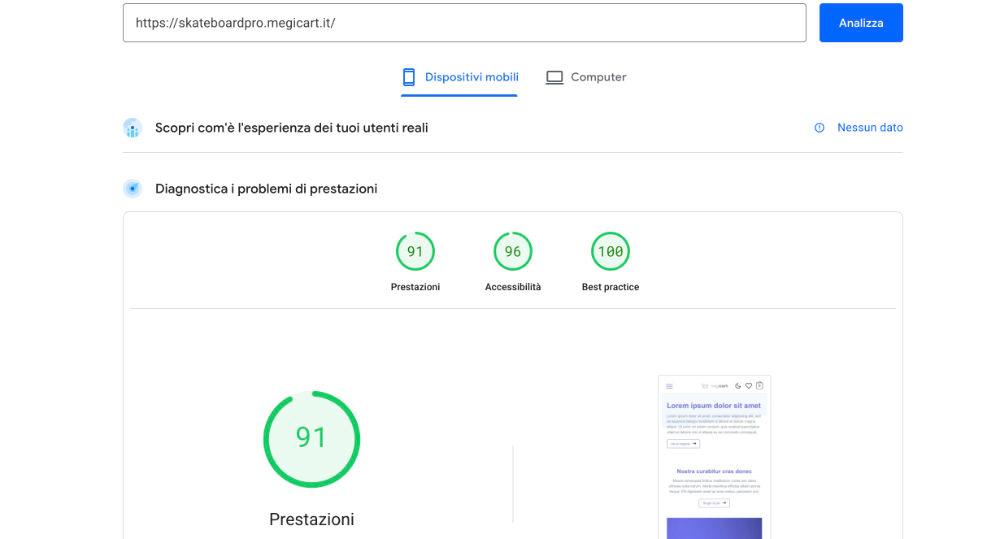Click the heart icon in page preview
This screenshot has height=539, width=1000.
point(749,385)
